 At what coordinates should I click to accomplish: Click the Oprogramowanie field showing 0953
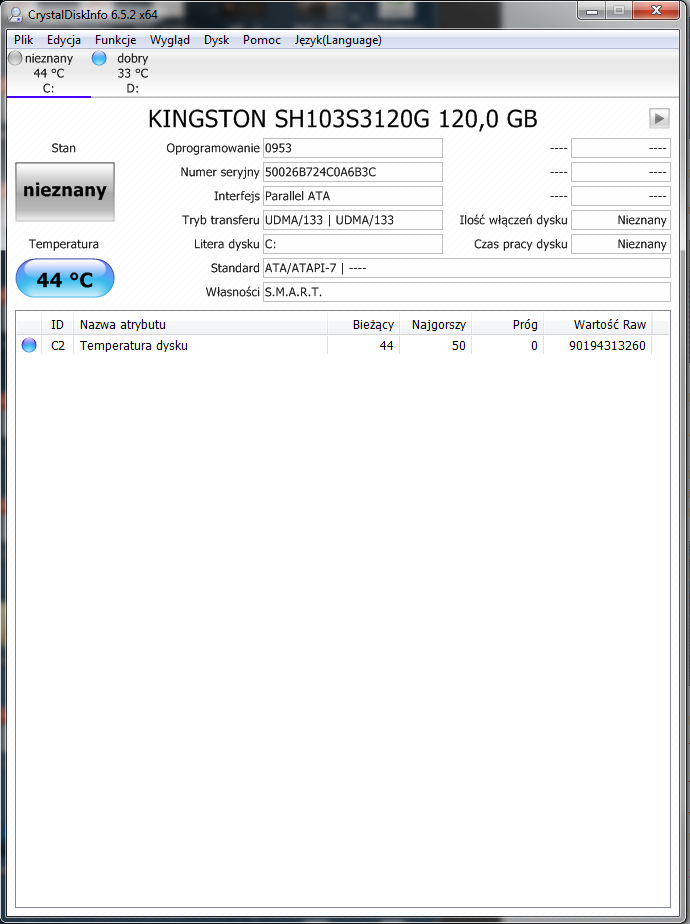(x=352, y=148)
